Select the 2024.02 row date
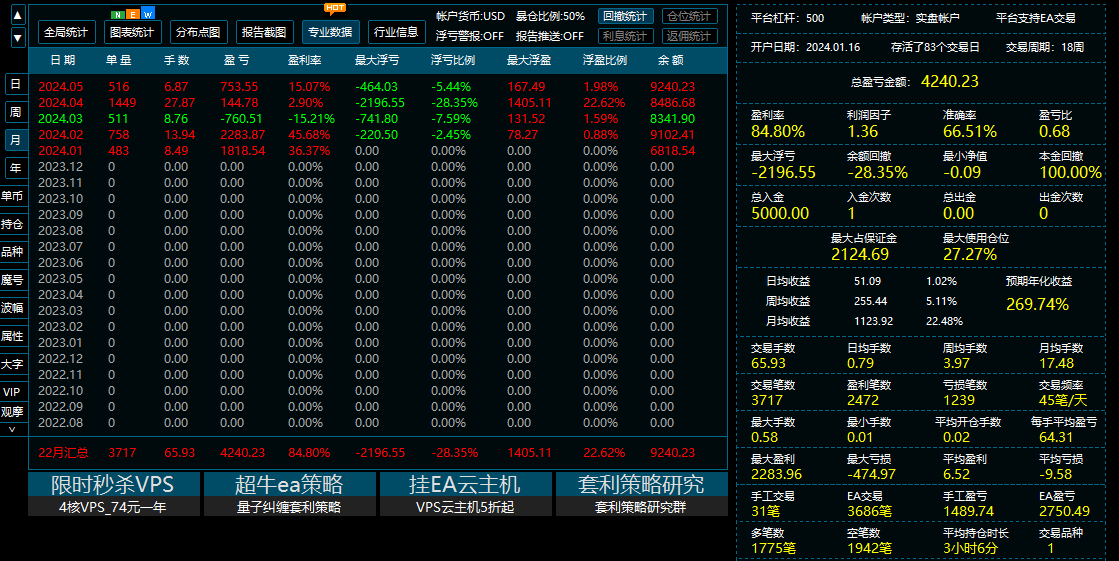The width and height of the screenshot is (1119, 561). click(61, 134)
